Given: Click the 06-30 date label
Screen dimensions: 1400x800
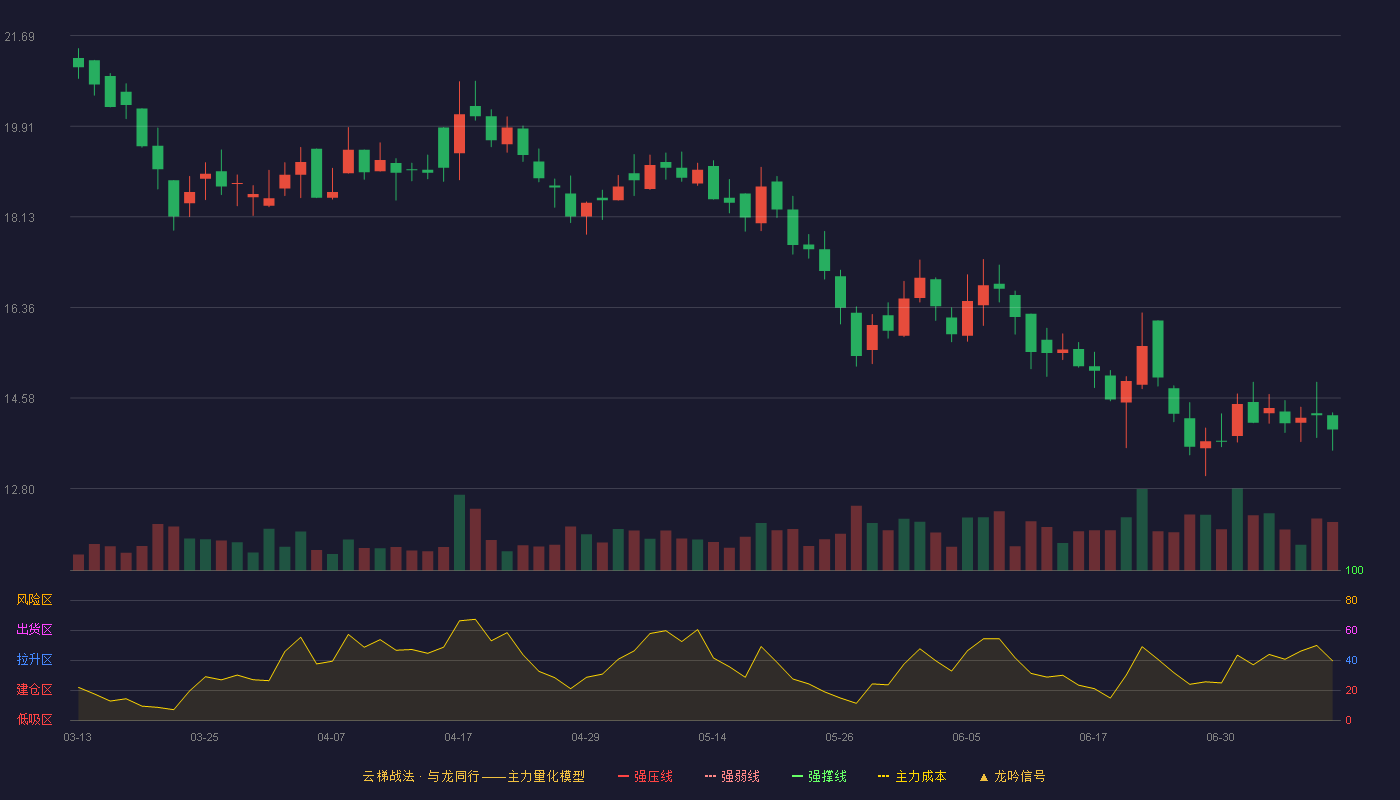Looking at the screenshot, I should point(1220,737).
